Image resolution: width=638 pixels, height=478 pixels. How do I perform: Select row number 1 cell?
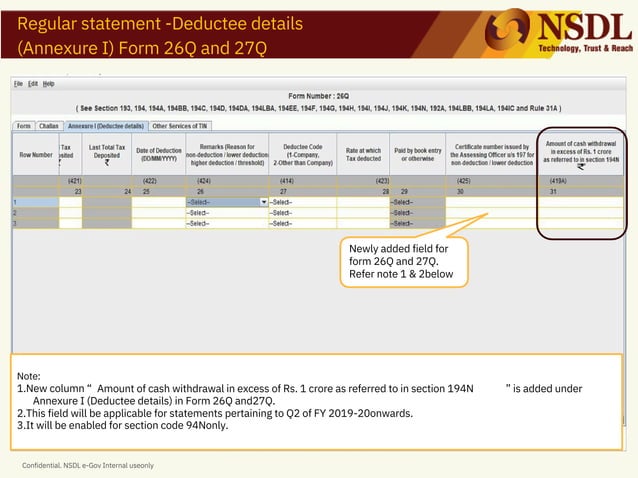(36, 202)
